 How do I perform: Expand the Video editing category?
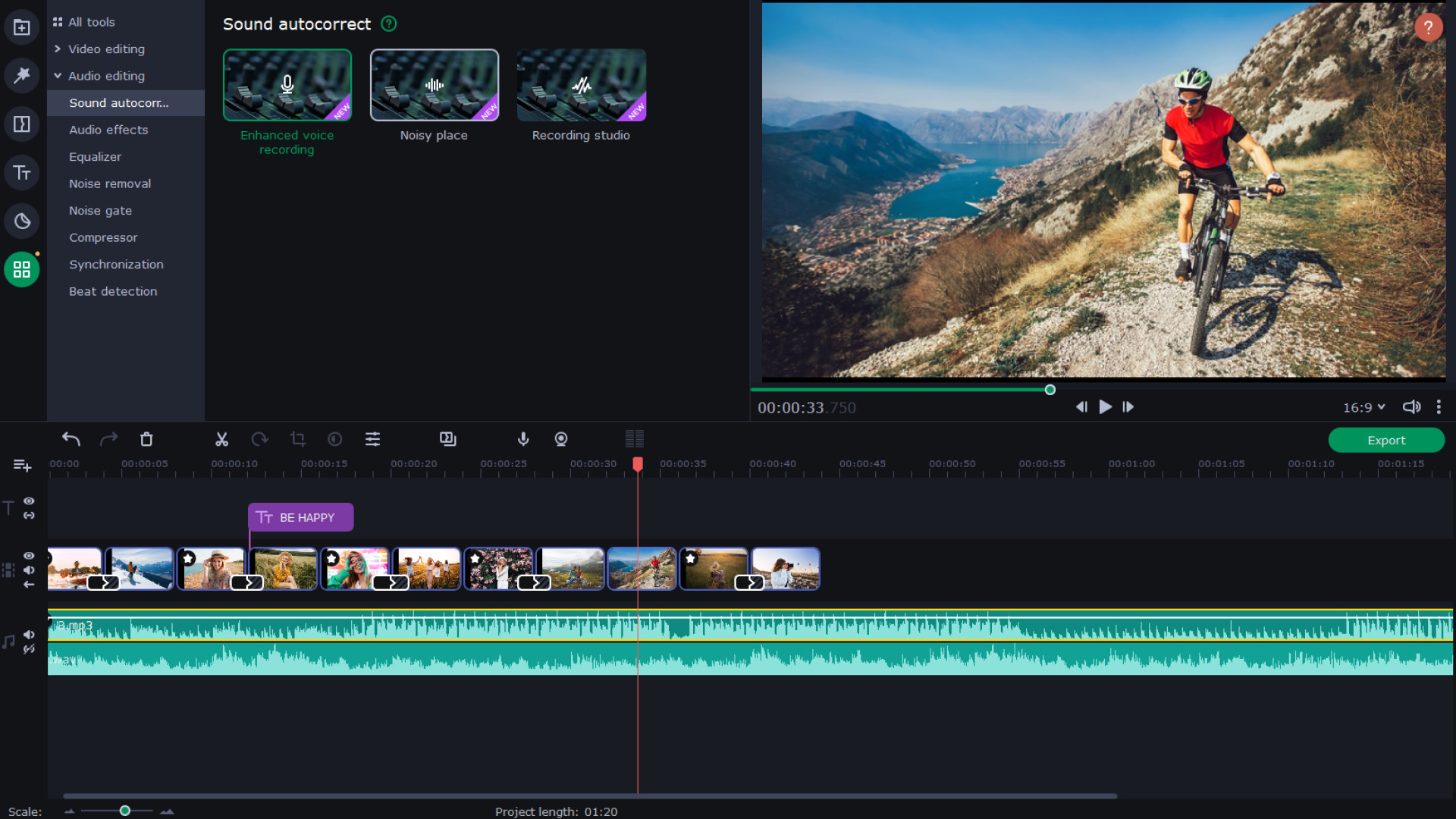point(106,49)
